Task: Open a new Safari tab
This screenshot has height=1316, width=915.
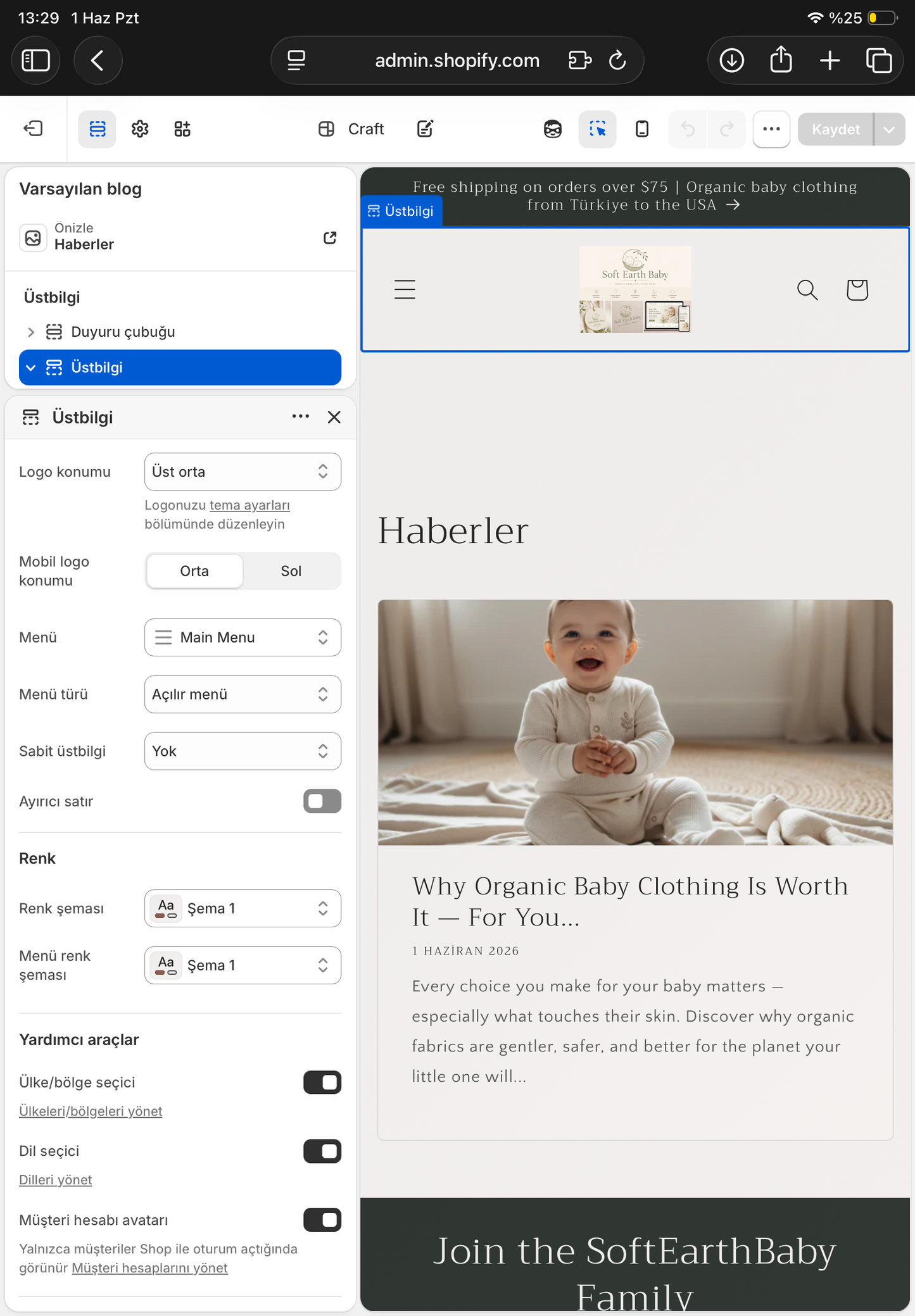Action: [830, 61]
